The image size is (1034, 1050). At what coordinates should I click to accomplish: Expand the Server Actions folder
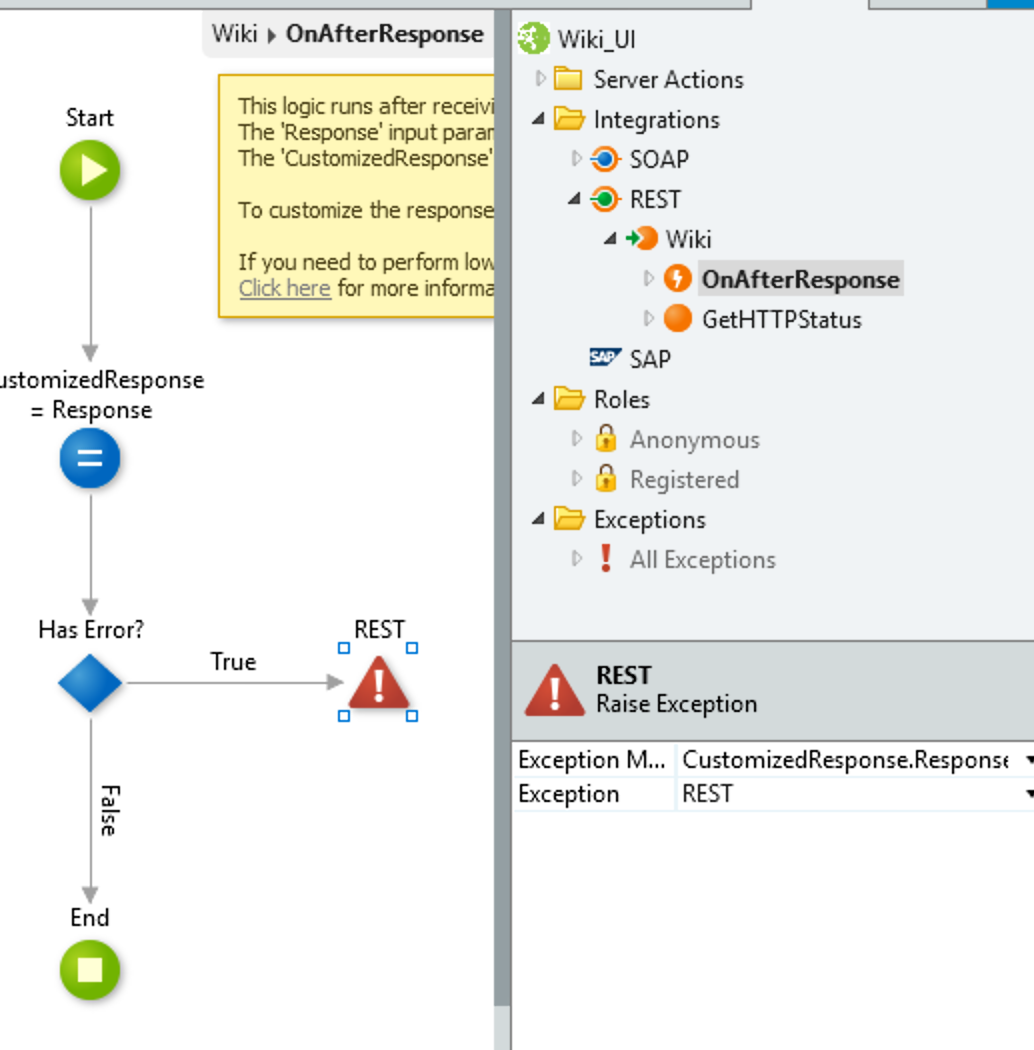point(540,78)
